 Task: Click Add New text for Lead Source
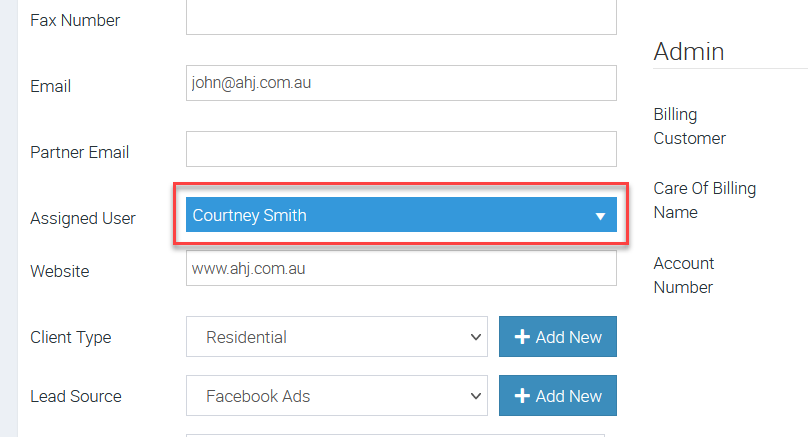coord(568,396)
